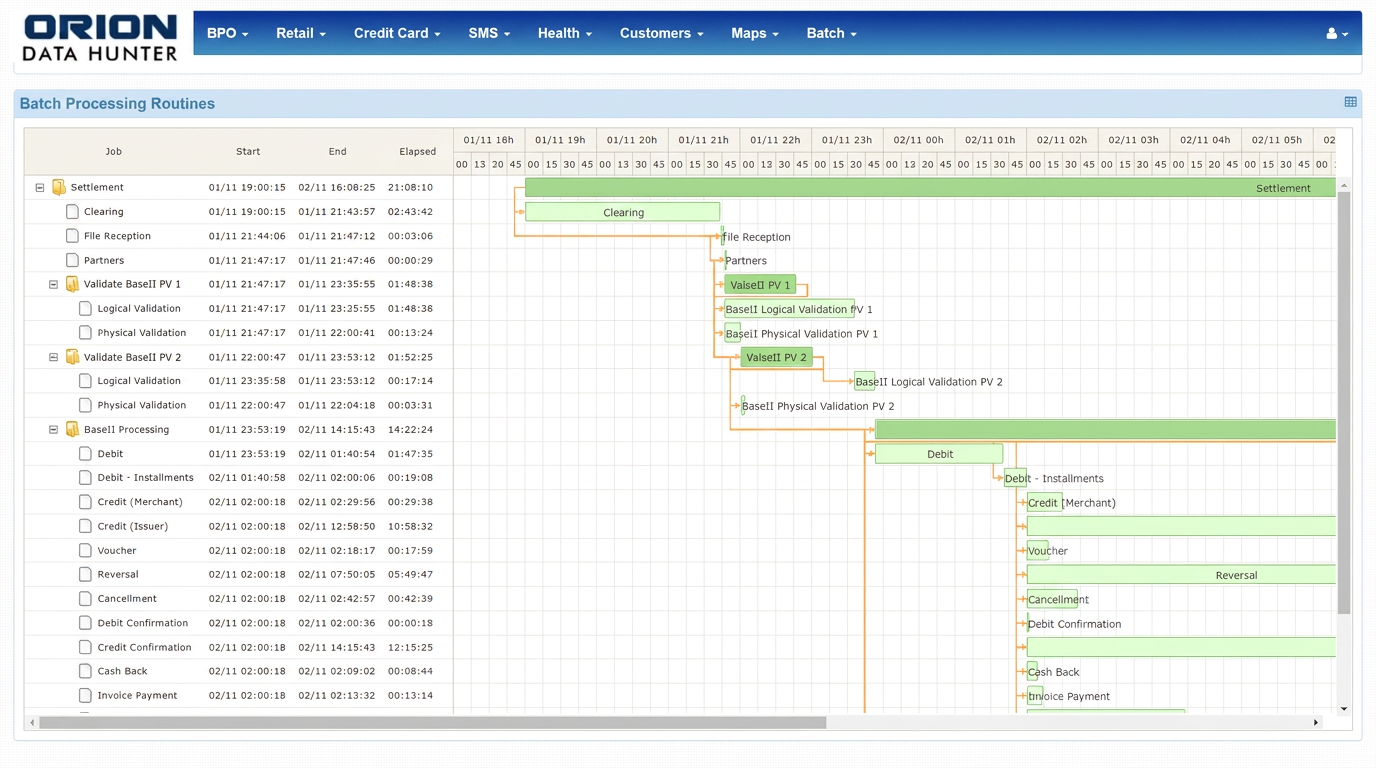This screenshot has height=768, width=1376.
Task: Click the Validate BaseII PV 1 folder icon
Action: point(72,284)
